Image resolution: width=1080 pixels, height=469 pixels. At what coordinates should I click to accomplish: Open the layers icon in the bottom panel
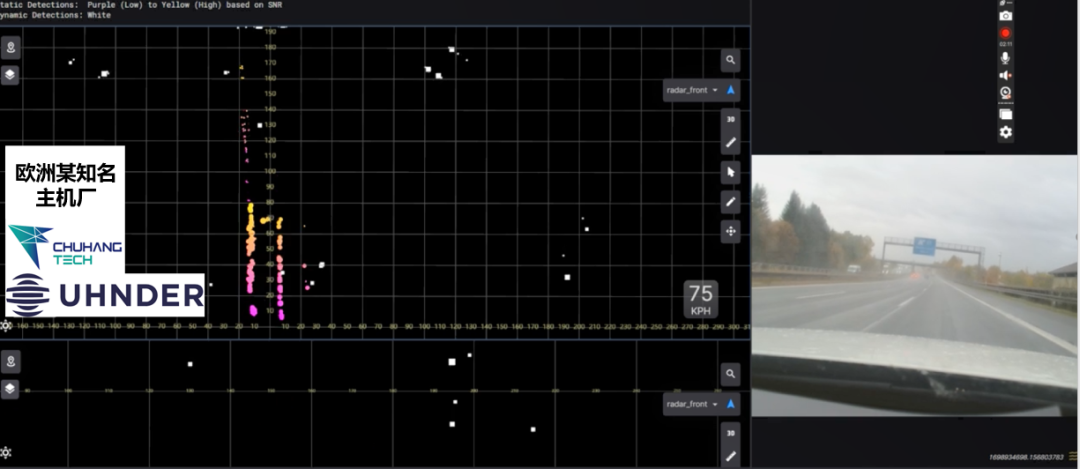click(x=10, y=389)
